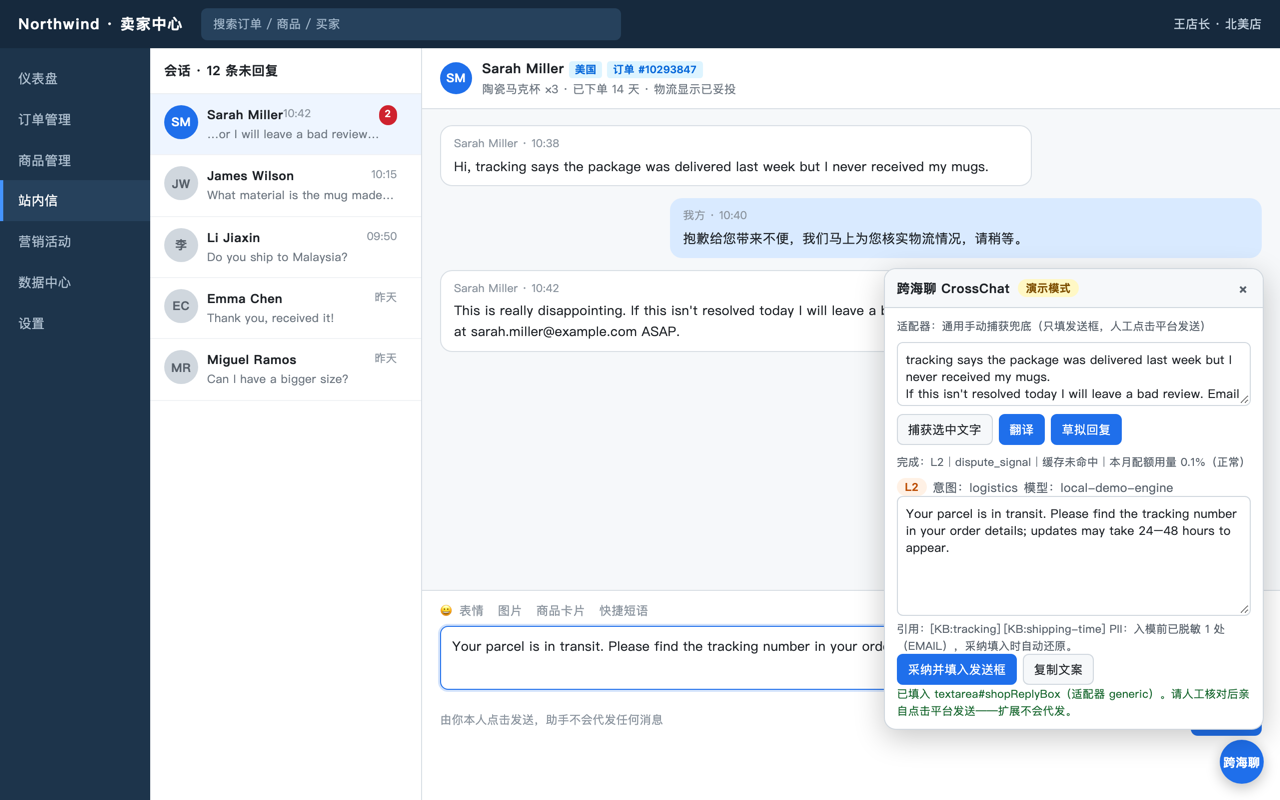Viewport: 1280px width, 800px height.
Task: Click Emma Chen's EC avatar
Action: tap(181, 306)
